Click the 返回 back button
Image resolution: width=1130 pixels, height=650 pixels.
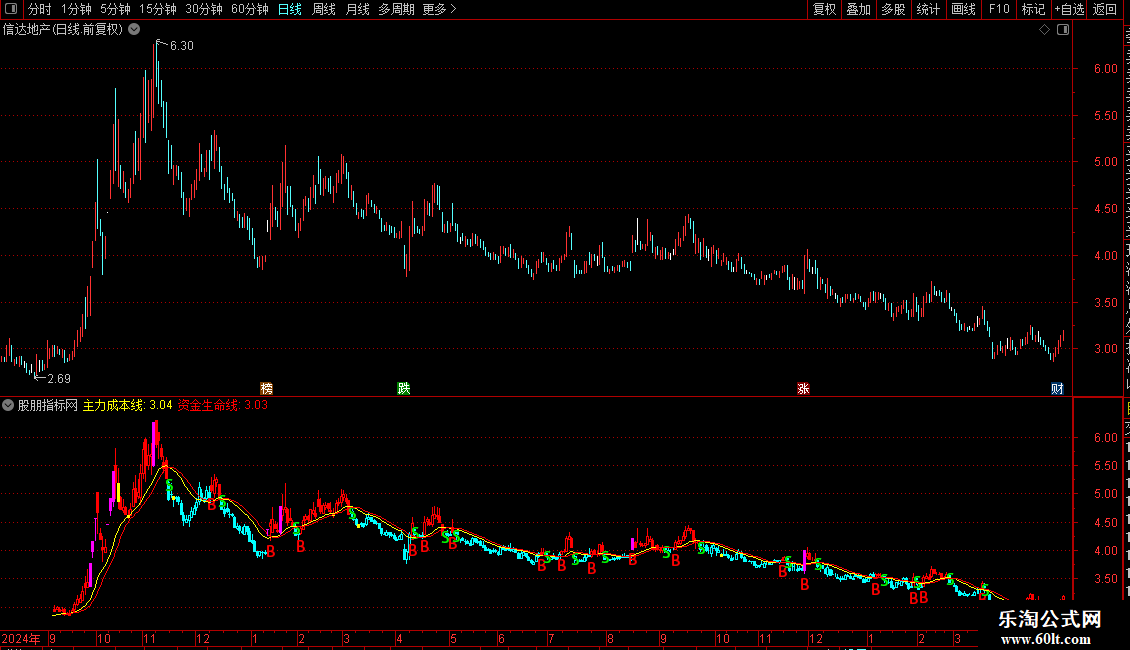1104,9
